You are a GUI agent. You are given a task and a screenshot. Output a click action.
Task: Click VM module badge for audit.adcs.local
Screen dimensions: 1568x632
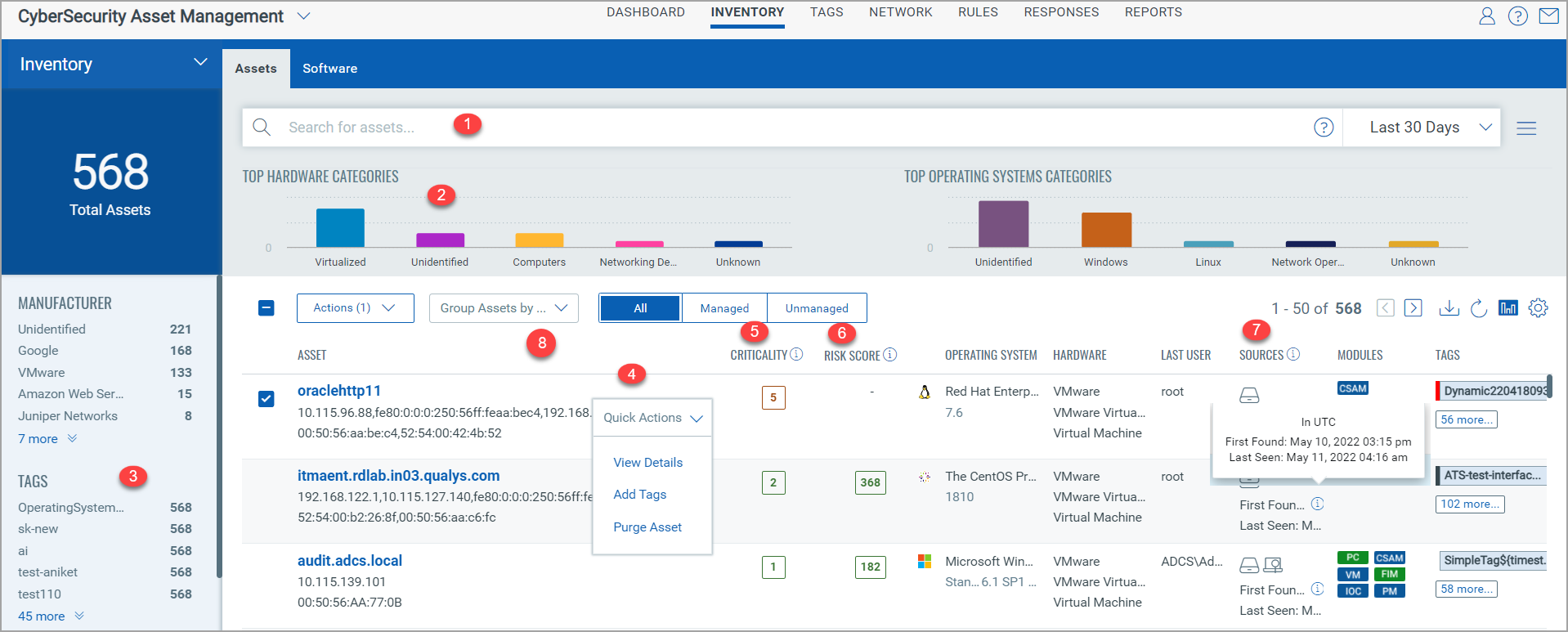click(x=1353, y=575)
